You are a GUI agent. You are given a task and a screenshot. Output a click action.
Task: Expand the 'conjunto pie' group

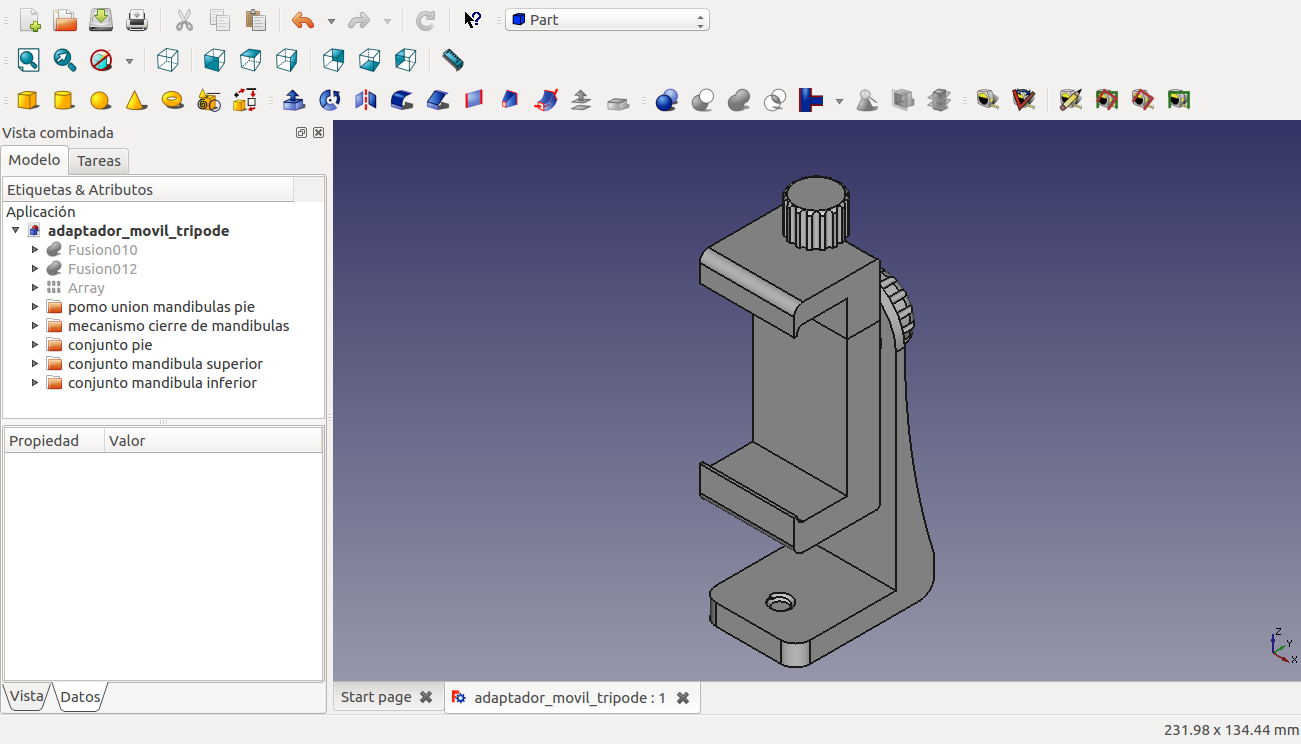click(x=35, y=345)
